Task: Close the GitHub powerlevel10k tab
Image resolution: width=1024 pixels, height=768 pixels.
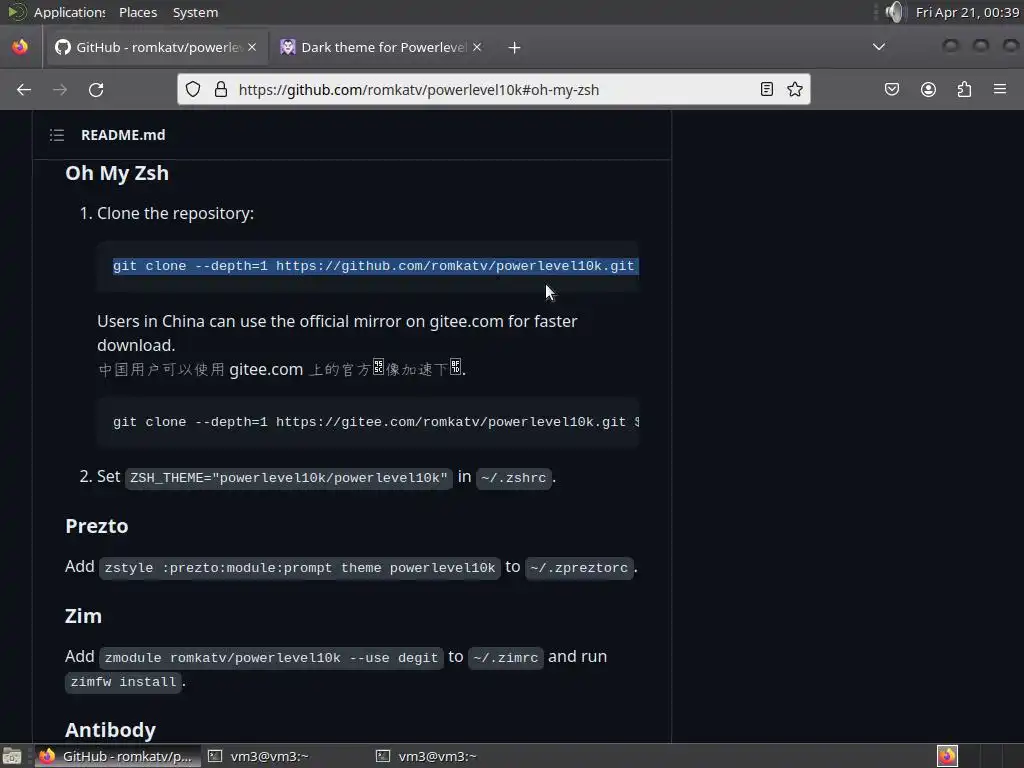Action: (252, 47)
